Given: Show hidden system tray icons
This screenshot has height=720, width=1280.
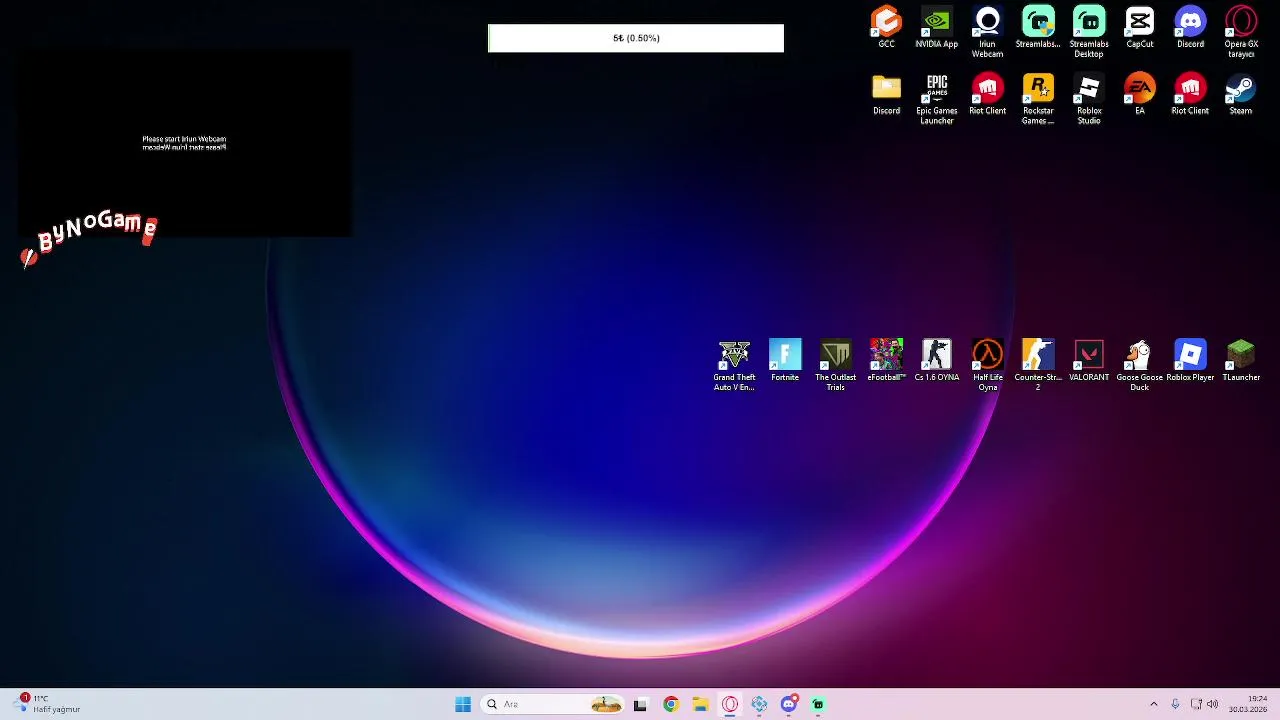Looking at the screenshot, I should coord(1153,704).
